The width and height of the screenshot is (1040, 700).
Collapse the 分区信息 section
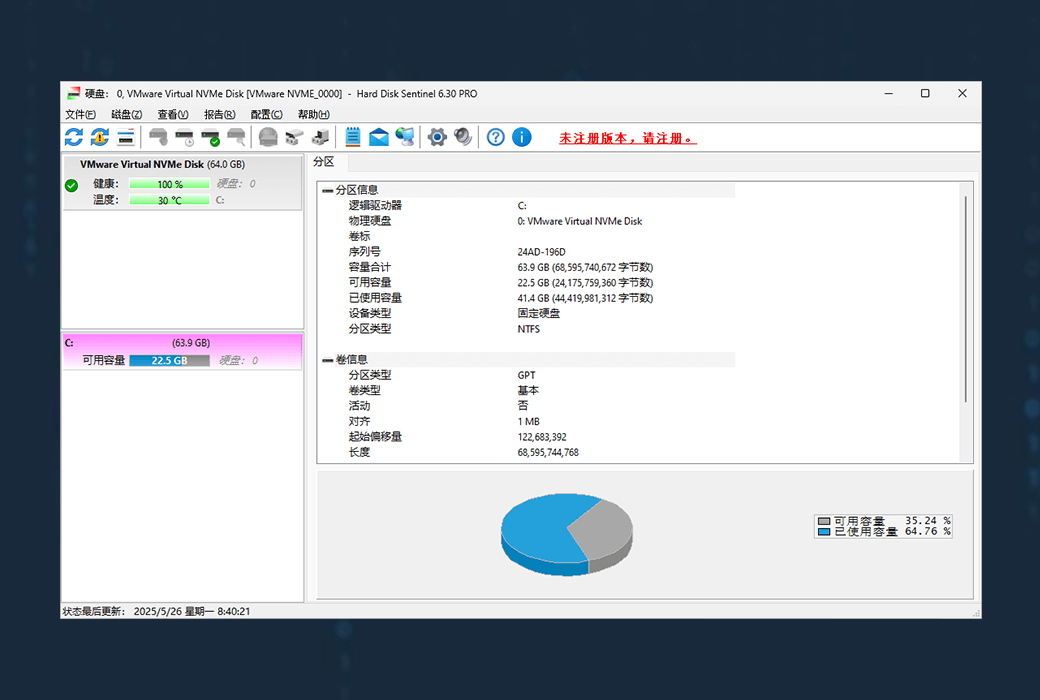tap(328, 190)
